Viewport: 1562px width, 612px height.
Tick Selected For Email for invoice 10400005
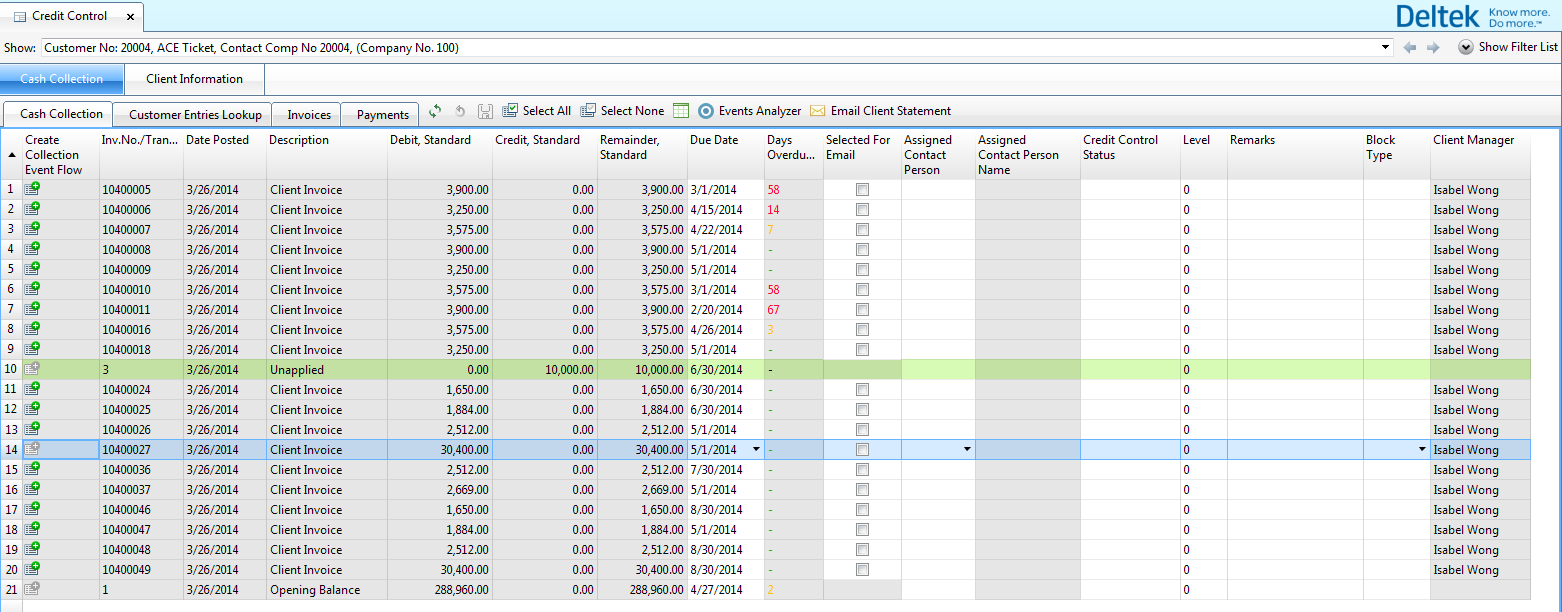coord(862,190)
